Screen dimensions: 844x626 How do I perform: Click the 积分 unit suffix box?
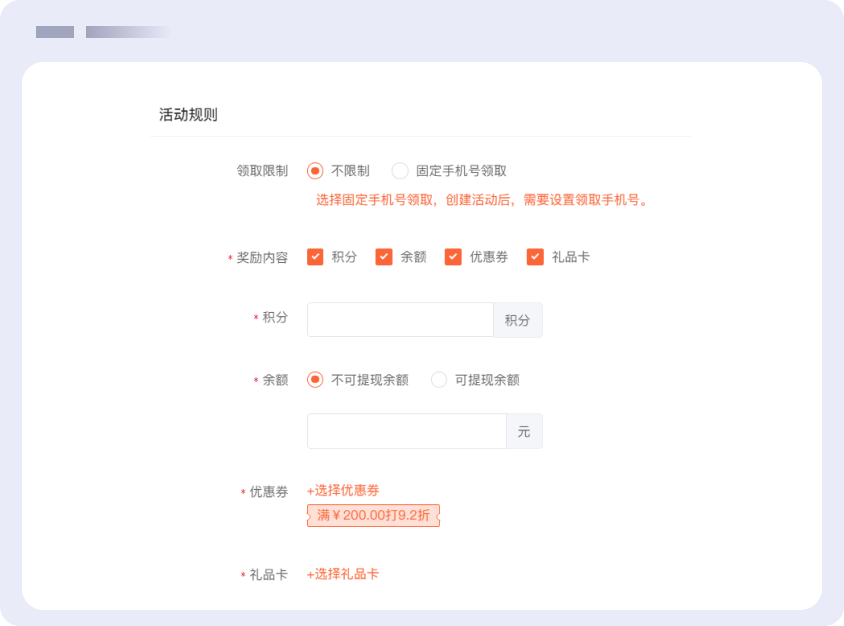[517, 320]
